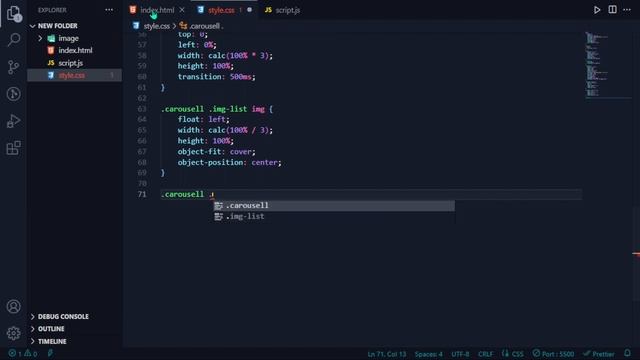Screen dimensions: 640x360
Task: Click the 'transition: 500ms;' line
Action: tap(216, 77)
